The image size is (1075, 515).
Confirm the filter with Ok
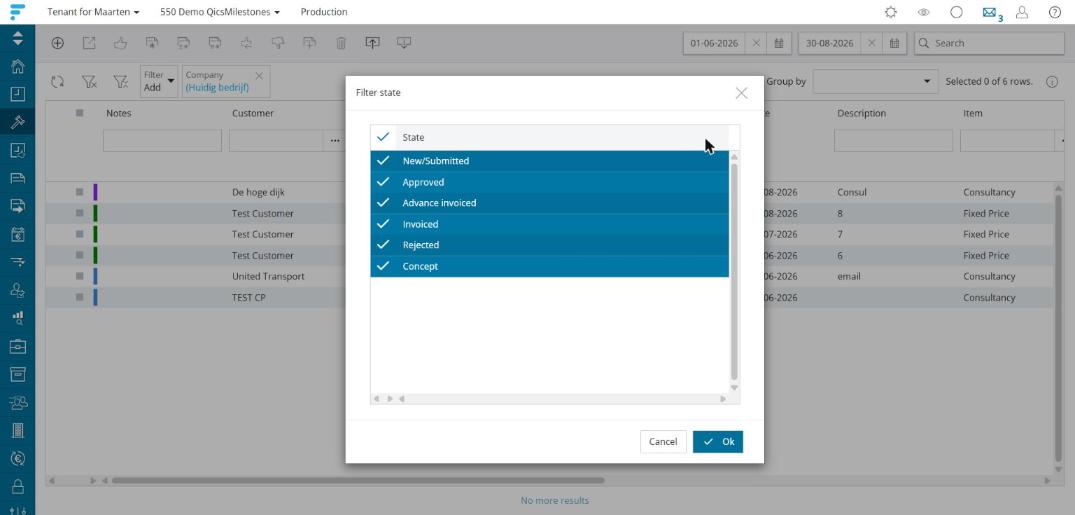click(x=718, y=442)
